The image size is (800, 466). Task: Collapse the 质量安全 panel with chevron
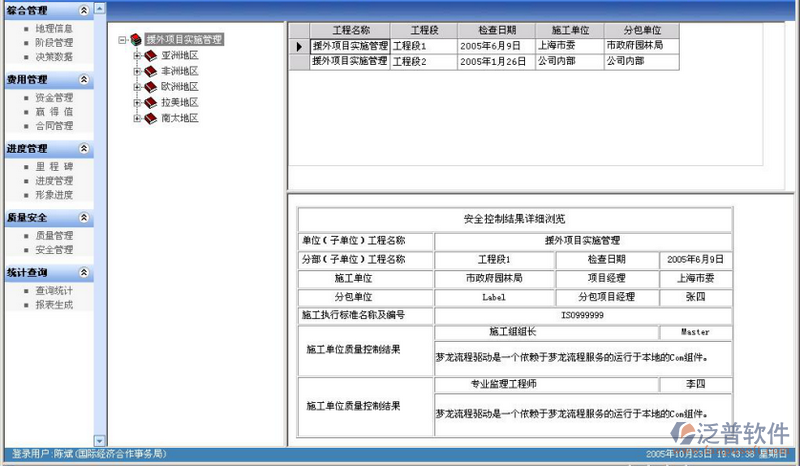pos(85,216)
